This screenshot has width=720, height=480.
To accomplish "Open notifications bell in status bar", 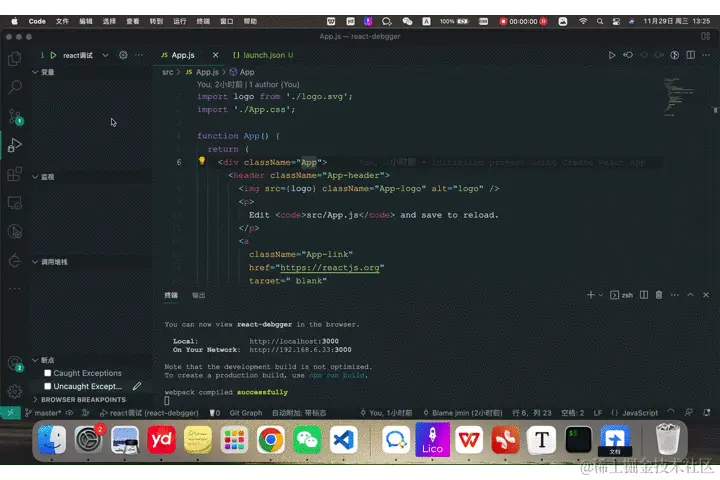I will tap(707, 412).
